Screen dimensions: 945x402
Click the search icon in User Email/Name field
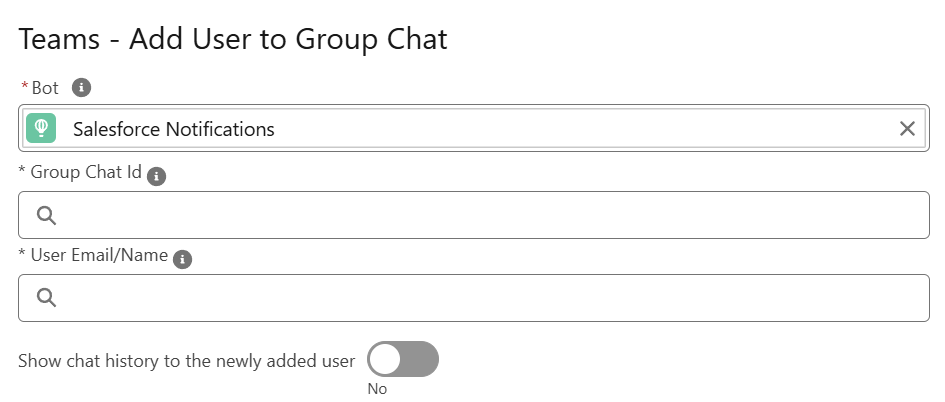pyautogui.click(x=46, y=298)
